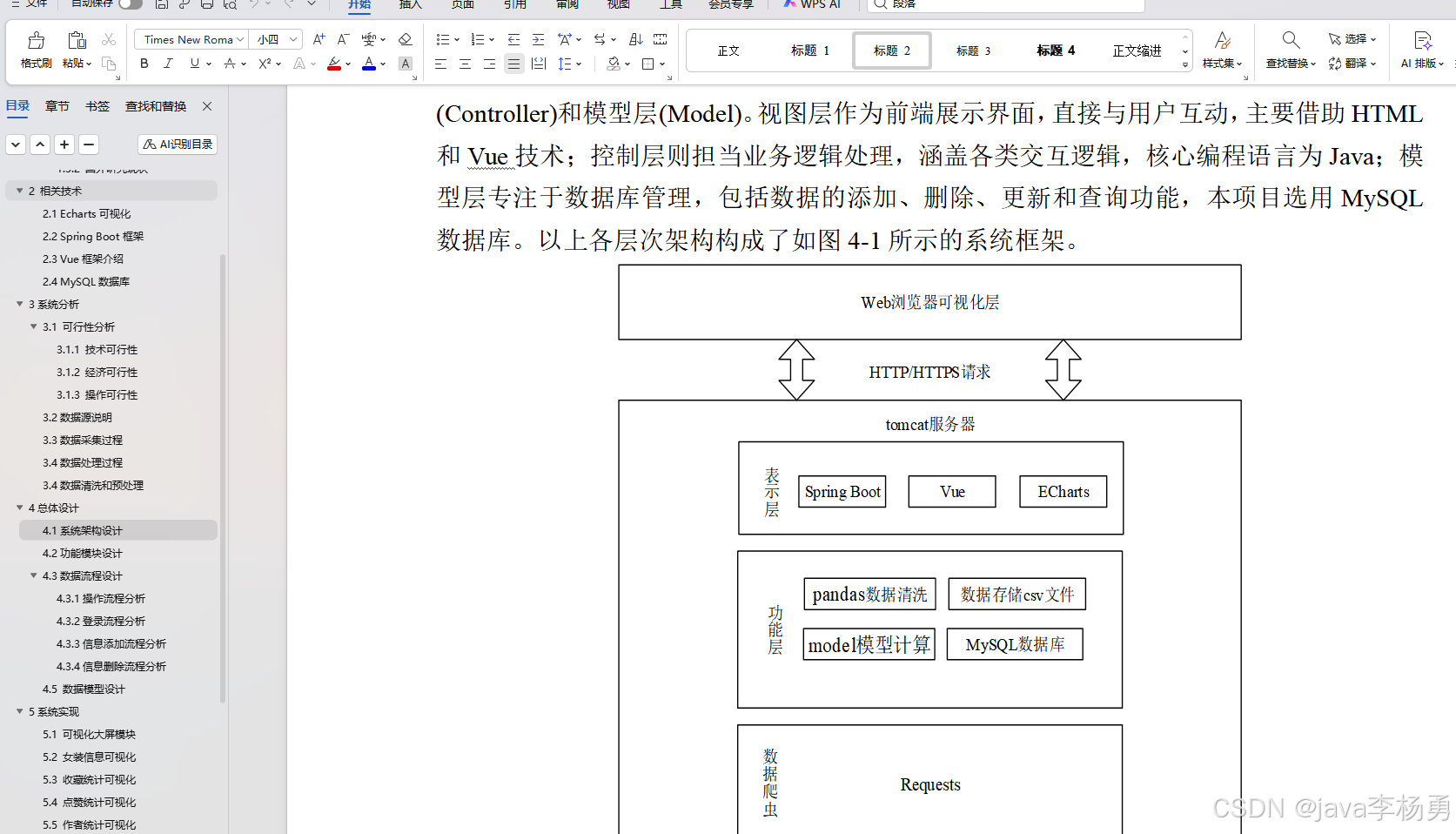The width and height of the screenshot is (1456, 834).
Task: Click the clear-formatting eraser icon
Action: click(x=405, y=39)
